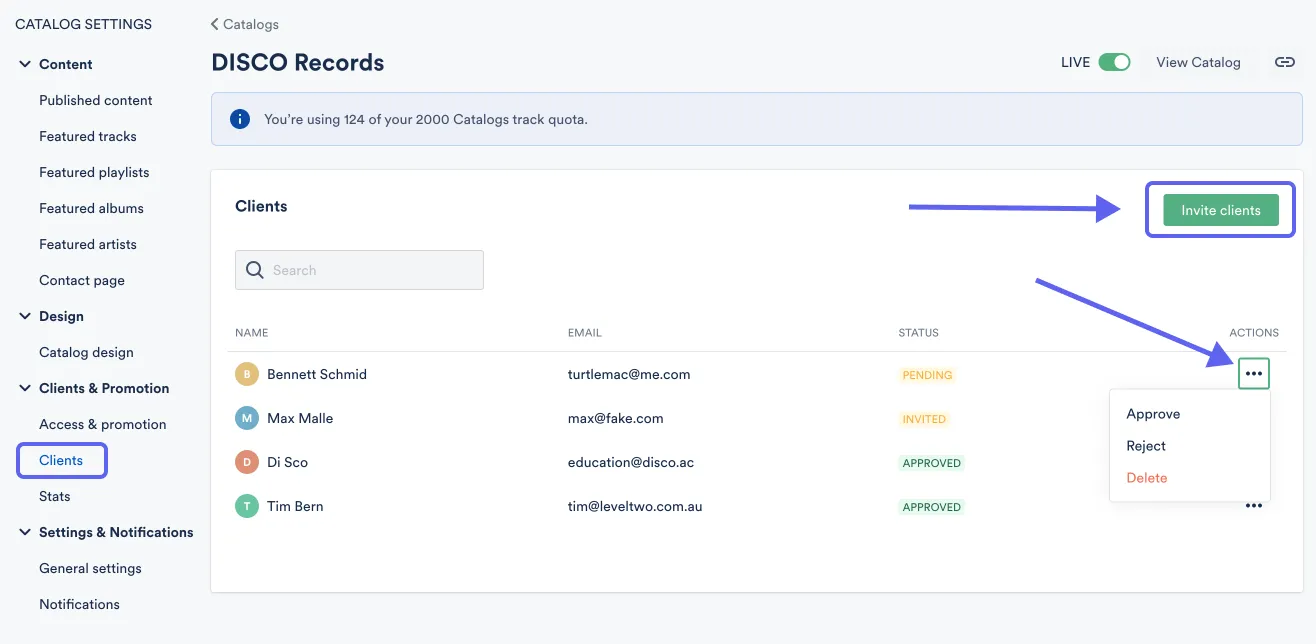
Task: Open actions menu for Bennett Schmid
Action: (x=1253, y=374)
